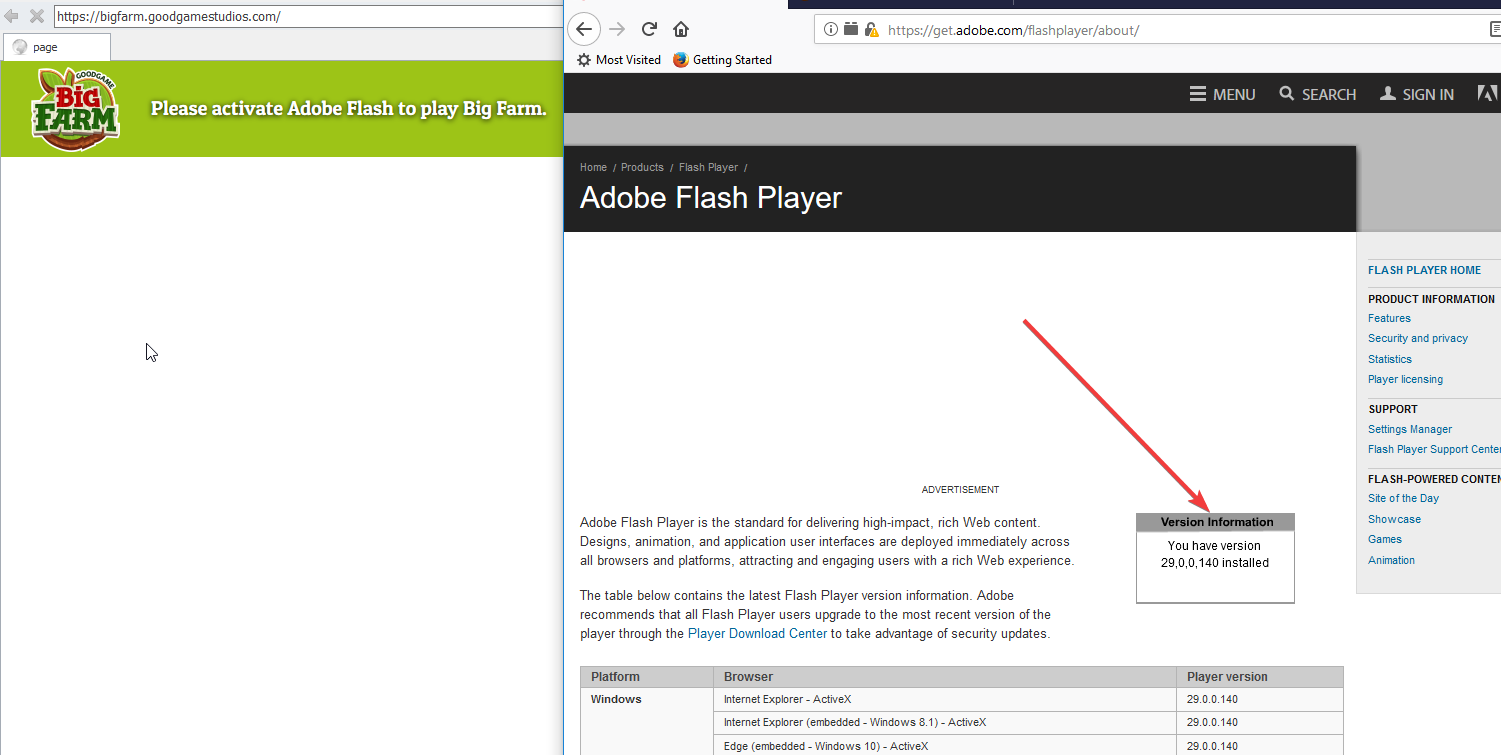Go to Firefox home page icon
This screenshot has width=1501, height=755.
pos(681,29)
